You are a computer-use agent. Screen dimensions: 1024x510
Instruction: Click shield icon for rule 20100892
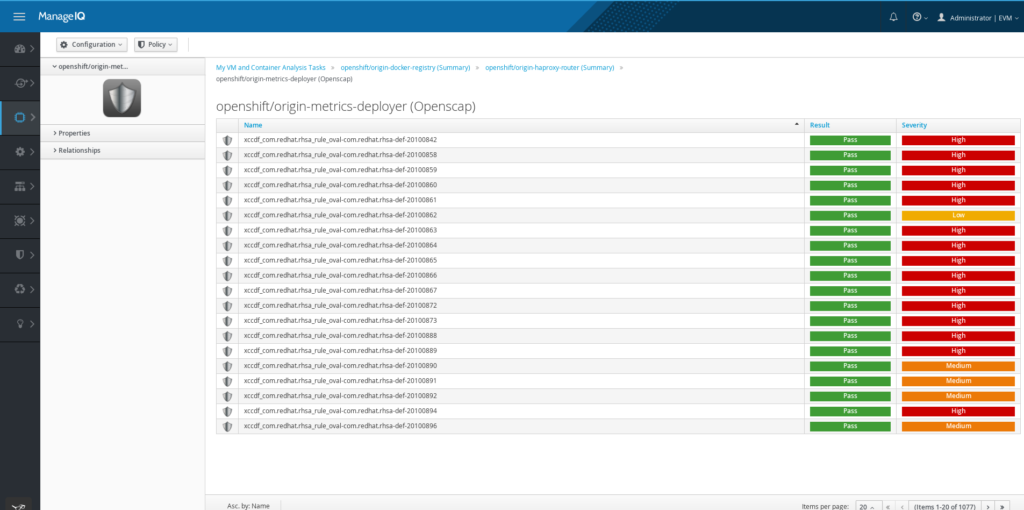pyautogui.click(x=227, y=396)
